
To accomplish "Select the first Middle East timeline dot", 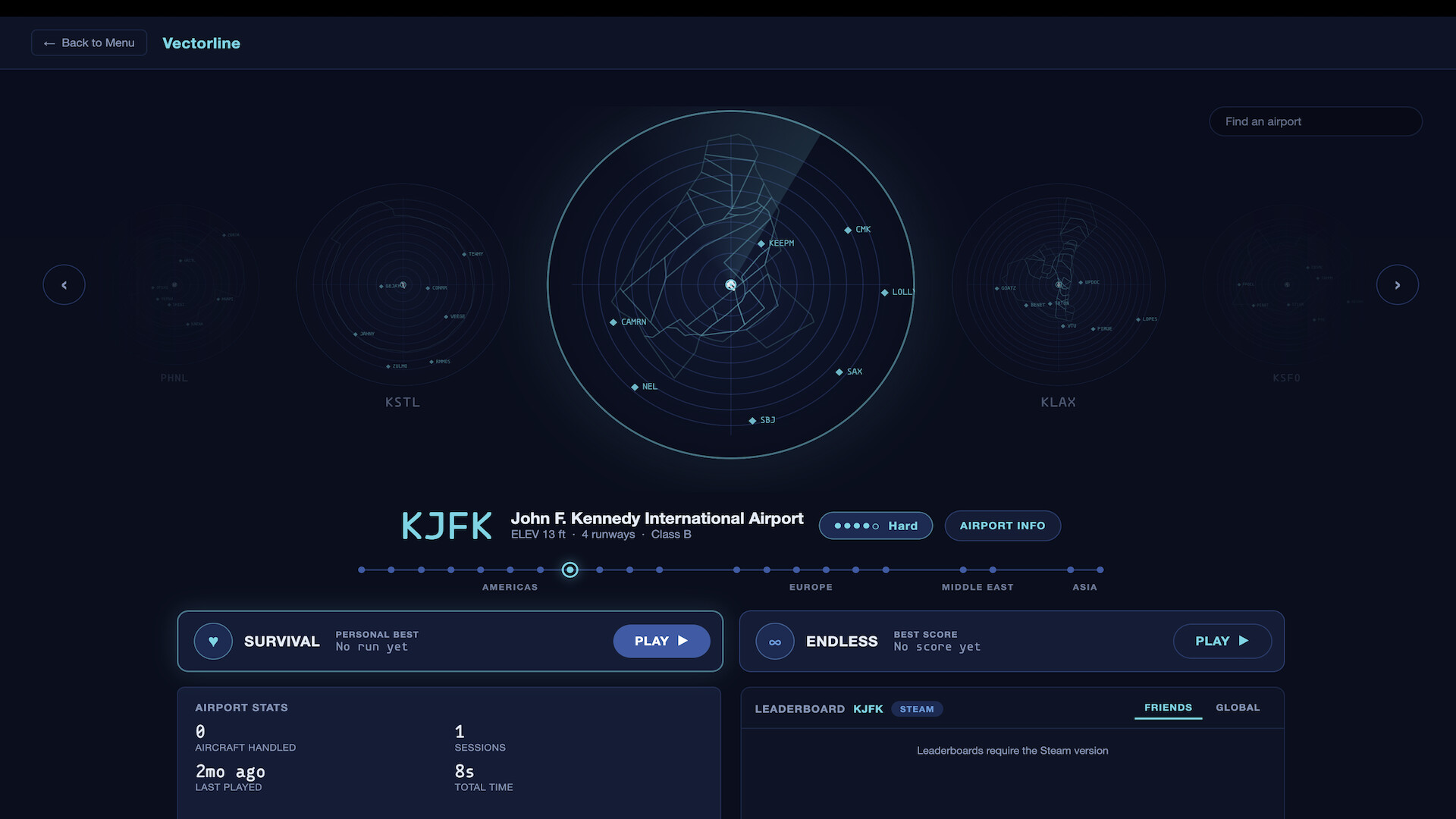I will (x=963, y=570).
